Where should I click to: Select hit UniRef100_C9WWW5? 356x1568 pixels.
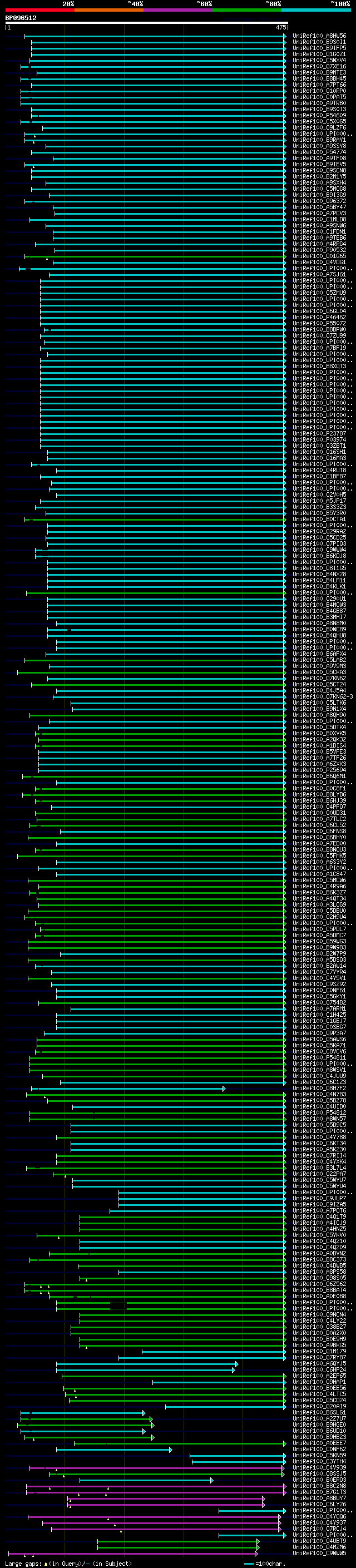click(319, 1553)
